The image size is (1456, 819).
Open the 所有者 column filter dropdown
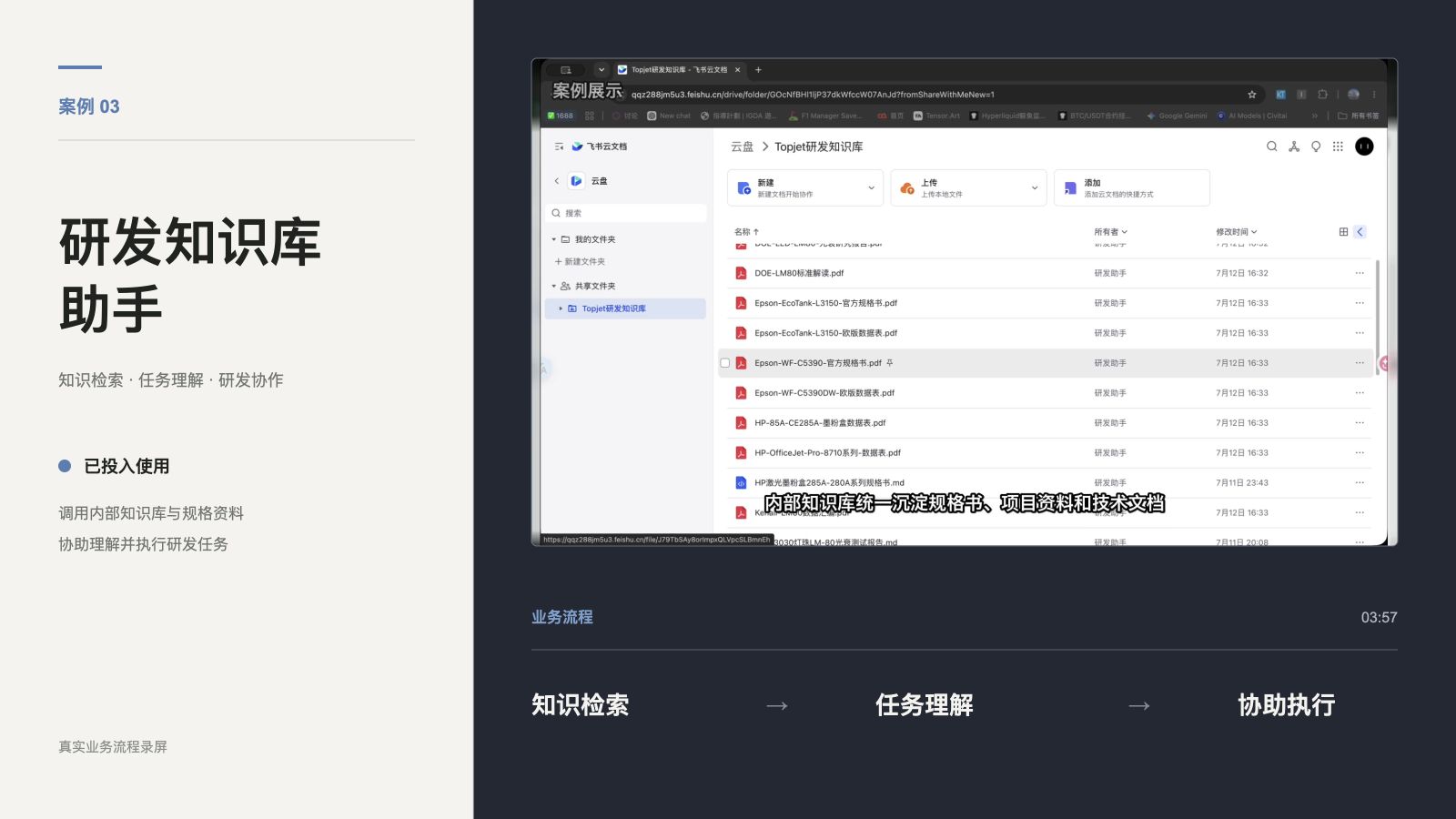coord(1110,232)
